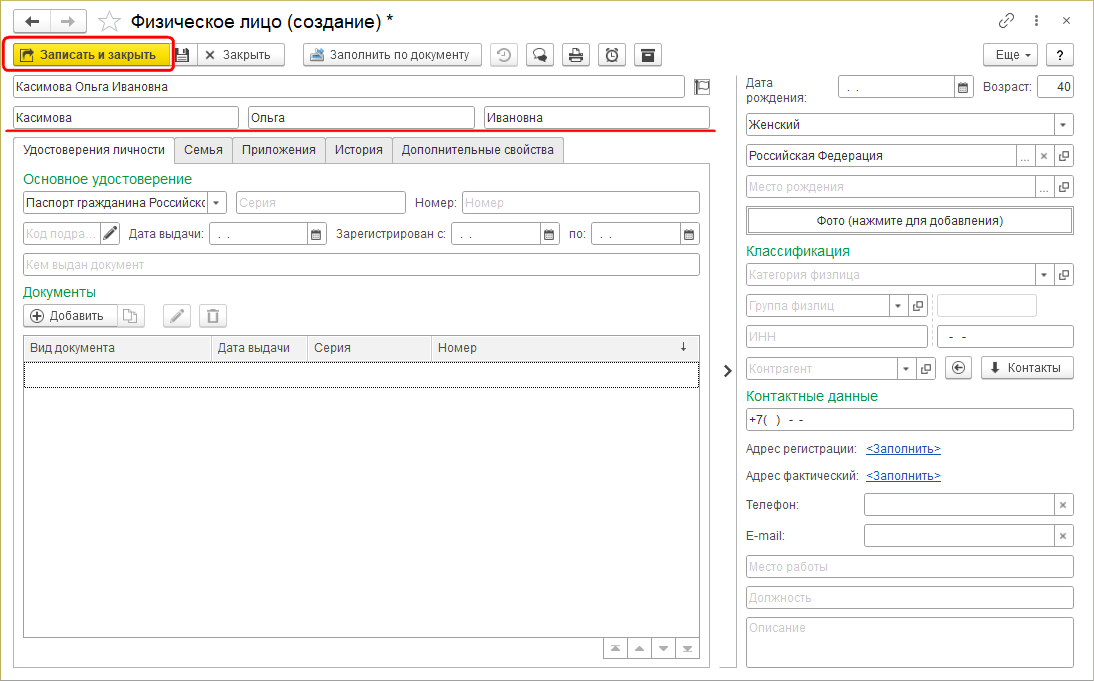The height and width of the screenshot is (681, 1094).
Task: Open the discussion chat bubble icon
Action: 539,55
